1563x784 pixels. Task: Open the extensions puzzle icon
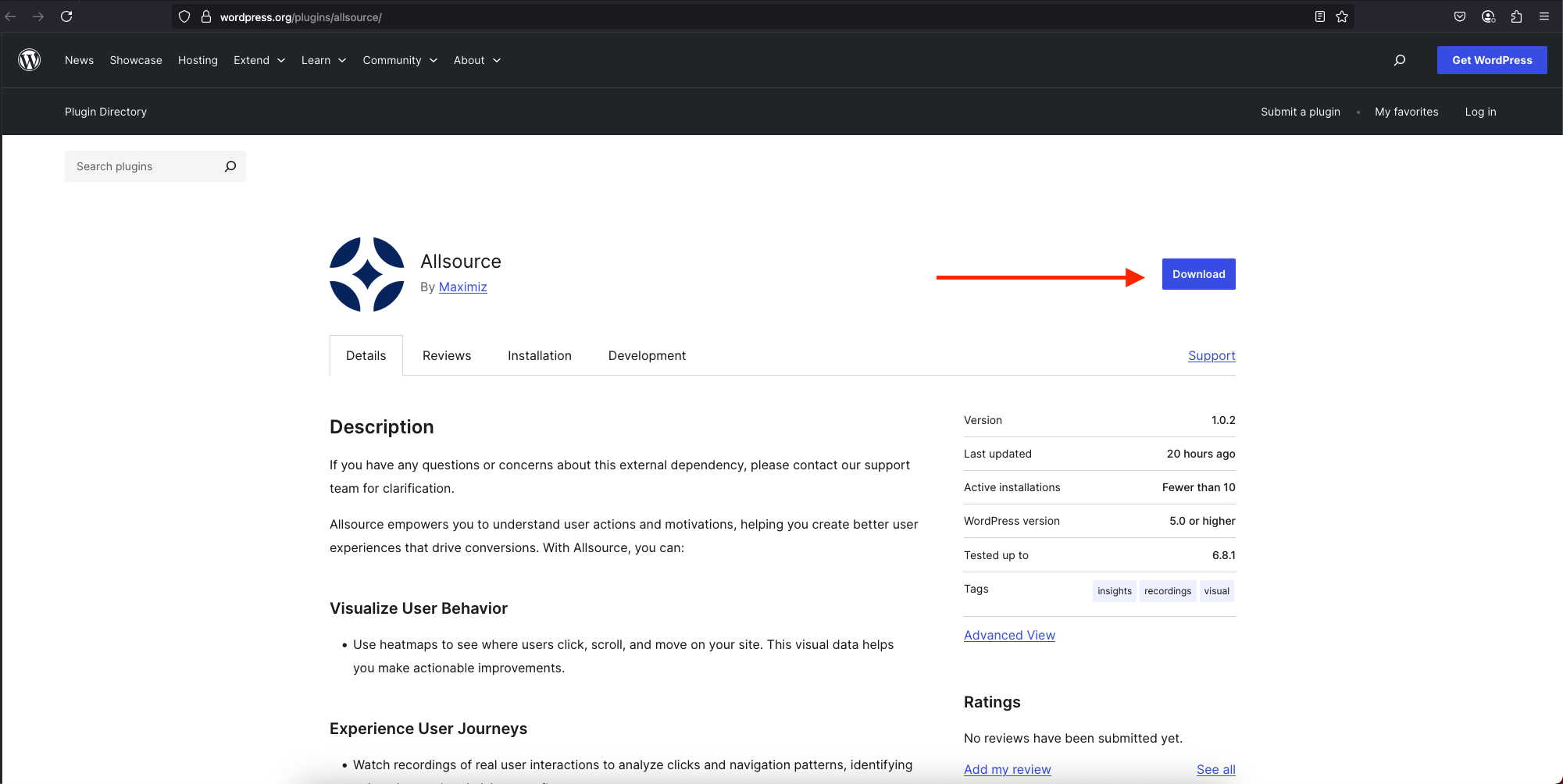1516,16
